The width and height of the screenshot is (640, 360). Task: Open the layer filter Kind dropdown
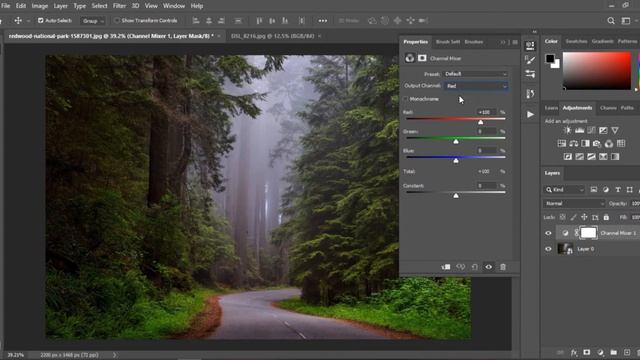tap(564, 189)
